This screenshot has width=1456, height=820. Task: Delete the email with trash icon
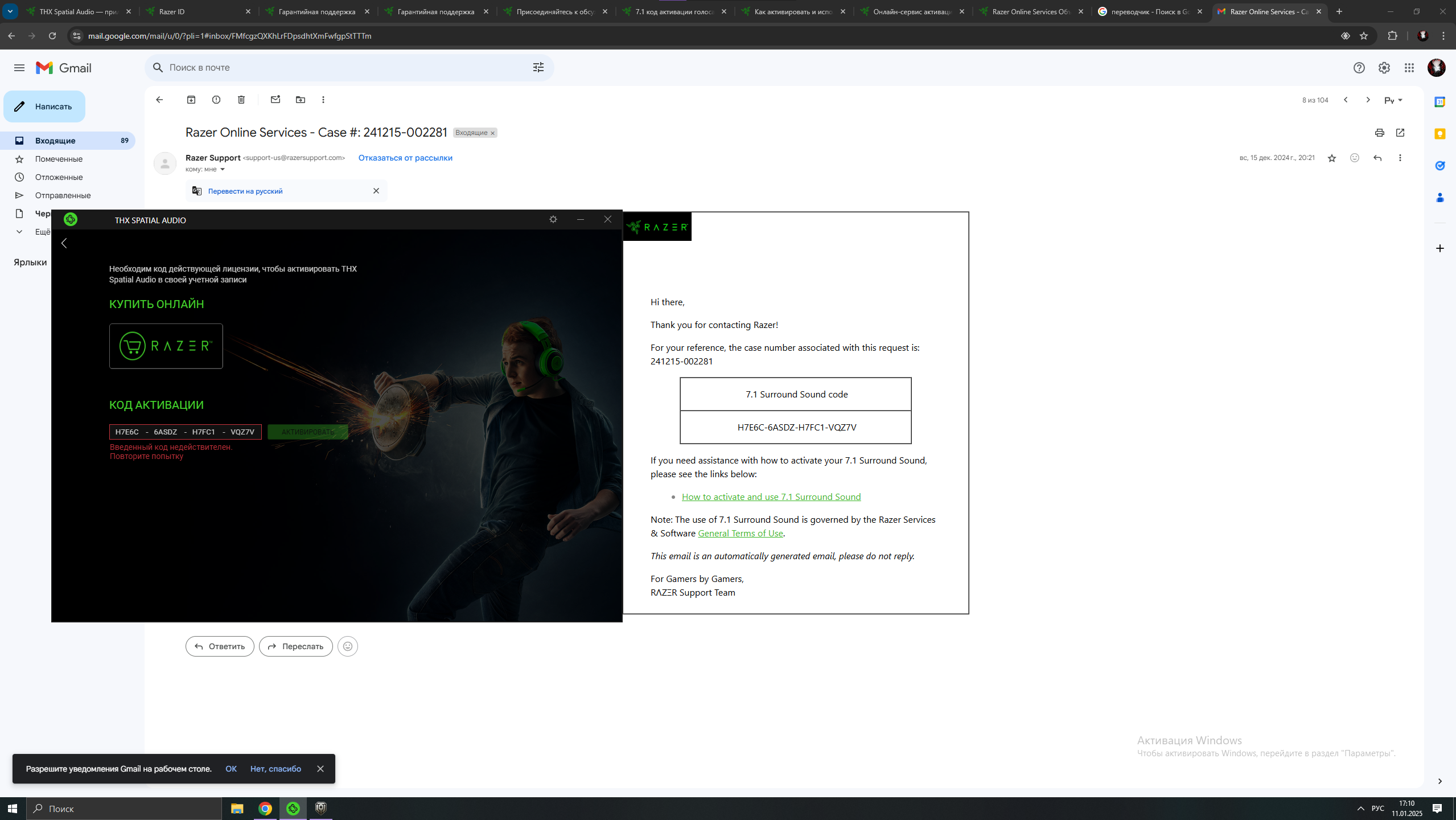pyautogui.click(x=241, y=100)
